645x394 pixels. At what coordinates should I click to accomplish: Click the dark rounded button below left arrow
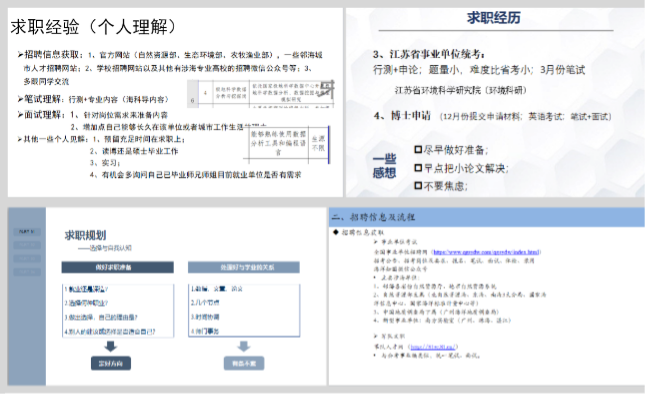pyautogui.click(x=111, y=364)
